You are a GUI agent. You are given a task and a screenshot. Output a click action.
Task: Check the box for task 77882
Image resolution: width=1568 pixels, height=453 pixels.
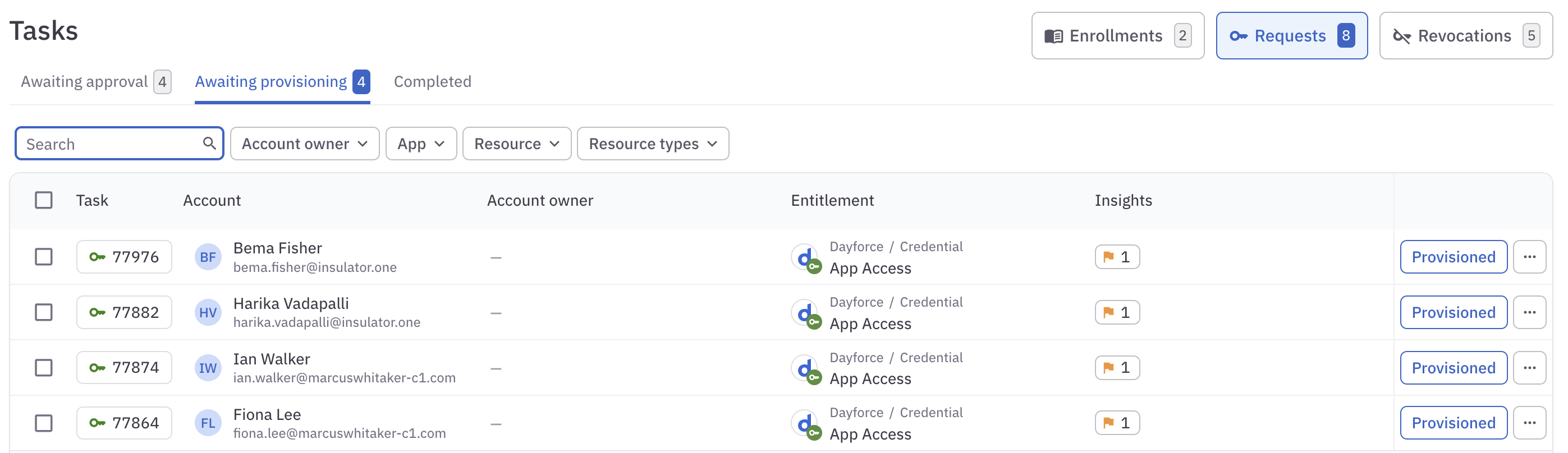[x=44, y=312]
